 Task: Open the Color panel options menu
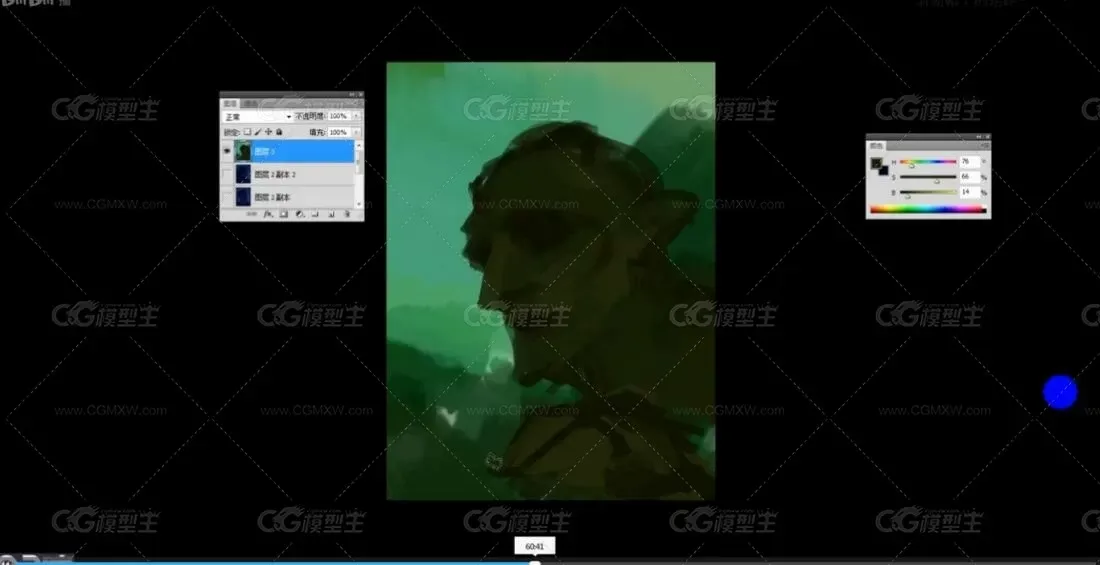[x=985, y=145]
